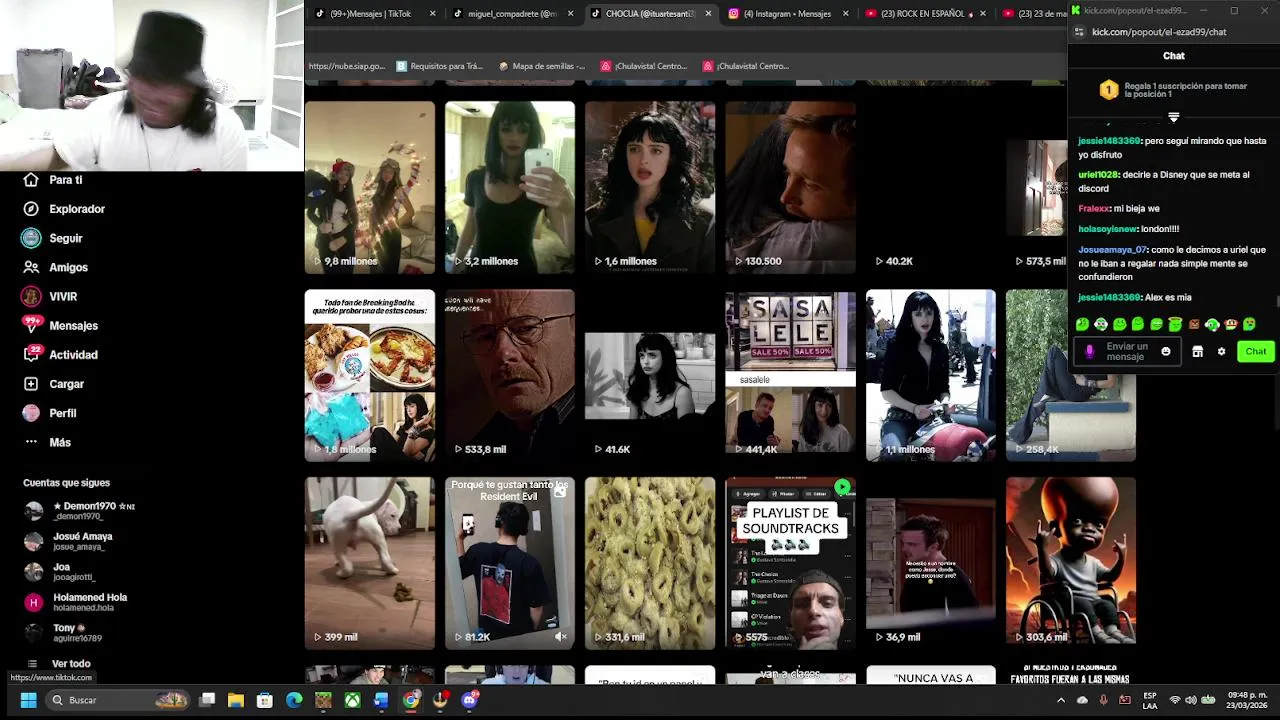Open the Kick chat shop icon

coord(1197,352)
